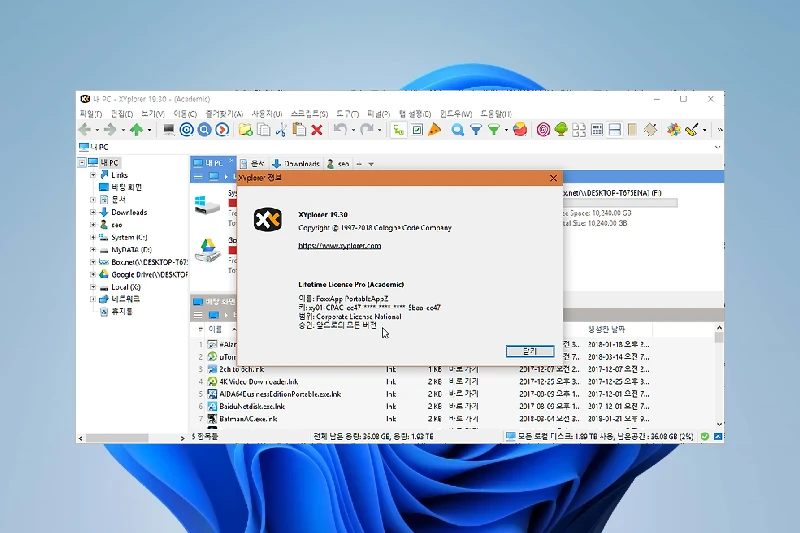
Task: Switch to the seo tab
Action: [338, 164]
